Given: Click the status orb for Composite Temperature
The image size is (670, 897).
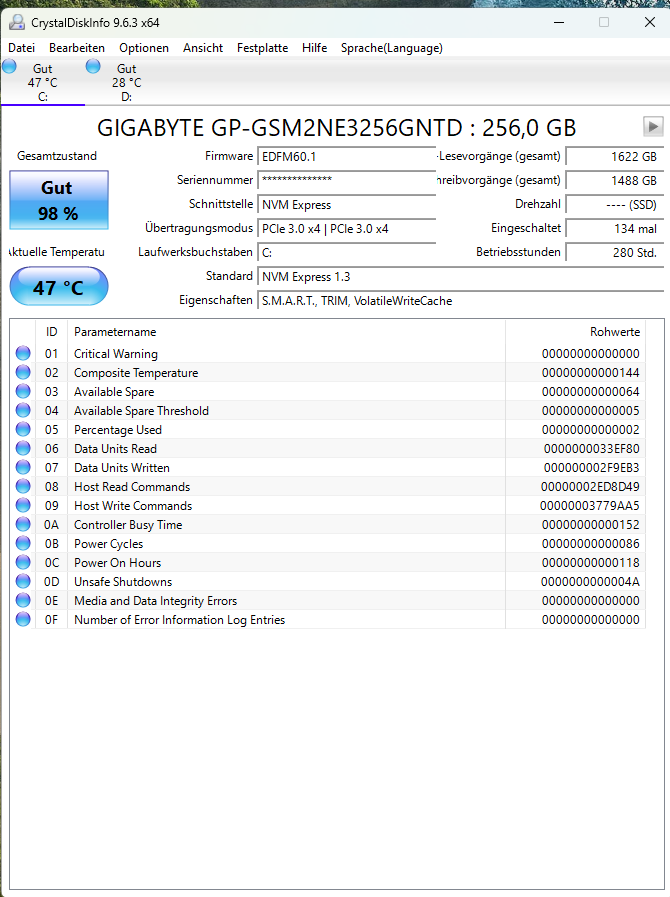Looking at the screenshot, I should [23, 372].
